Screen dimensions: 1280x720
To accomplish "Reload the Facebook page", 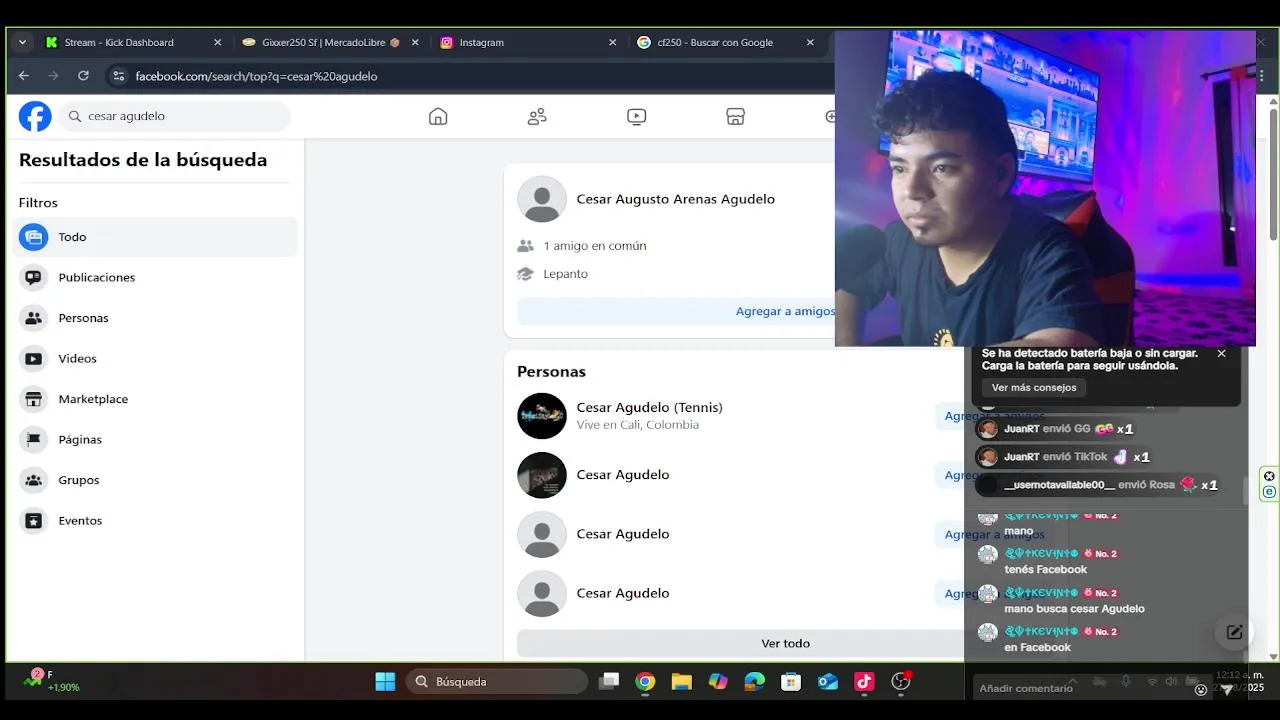I will coord(83,76).
